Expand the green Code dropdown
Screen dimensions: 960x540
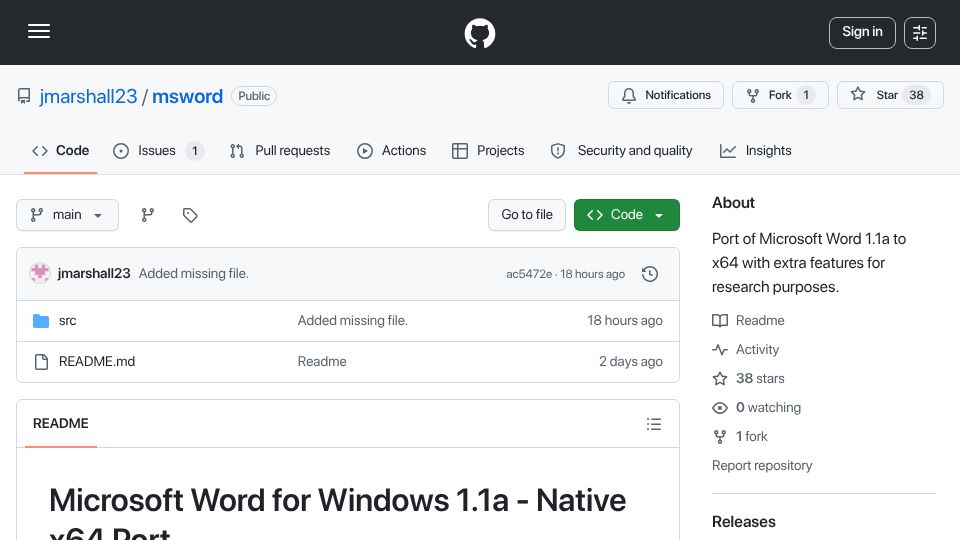(626, 215)
